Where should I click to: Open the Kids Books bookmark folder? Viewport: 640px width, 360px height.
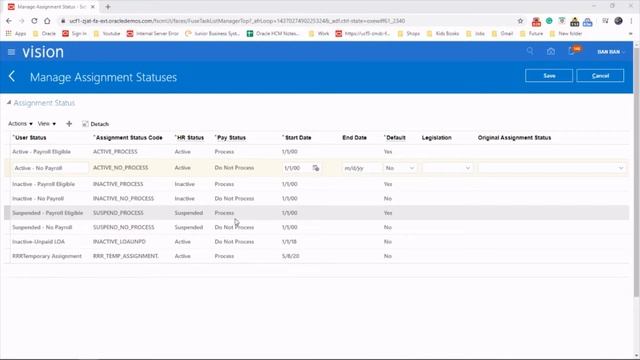(x=443, y=33)
